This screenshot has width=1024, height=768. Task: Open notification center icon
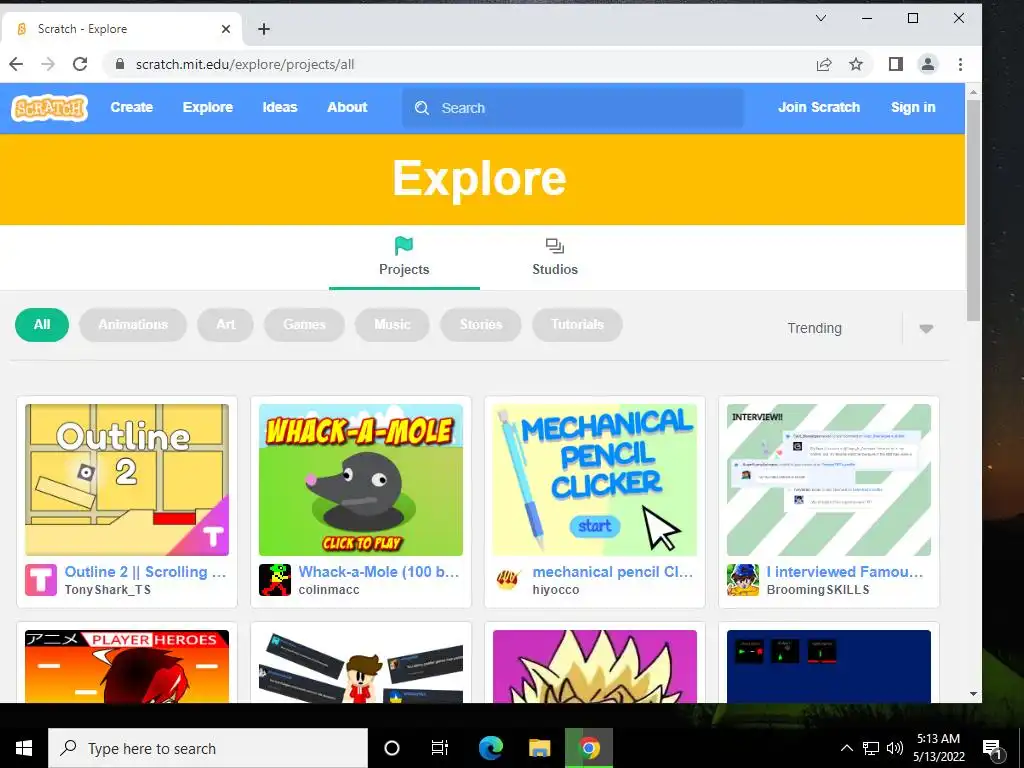pyautogui.click(x=992, y=748)
